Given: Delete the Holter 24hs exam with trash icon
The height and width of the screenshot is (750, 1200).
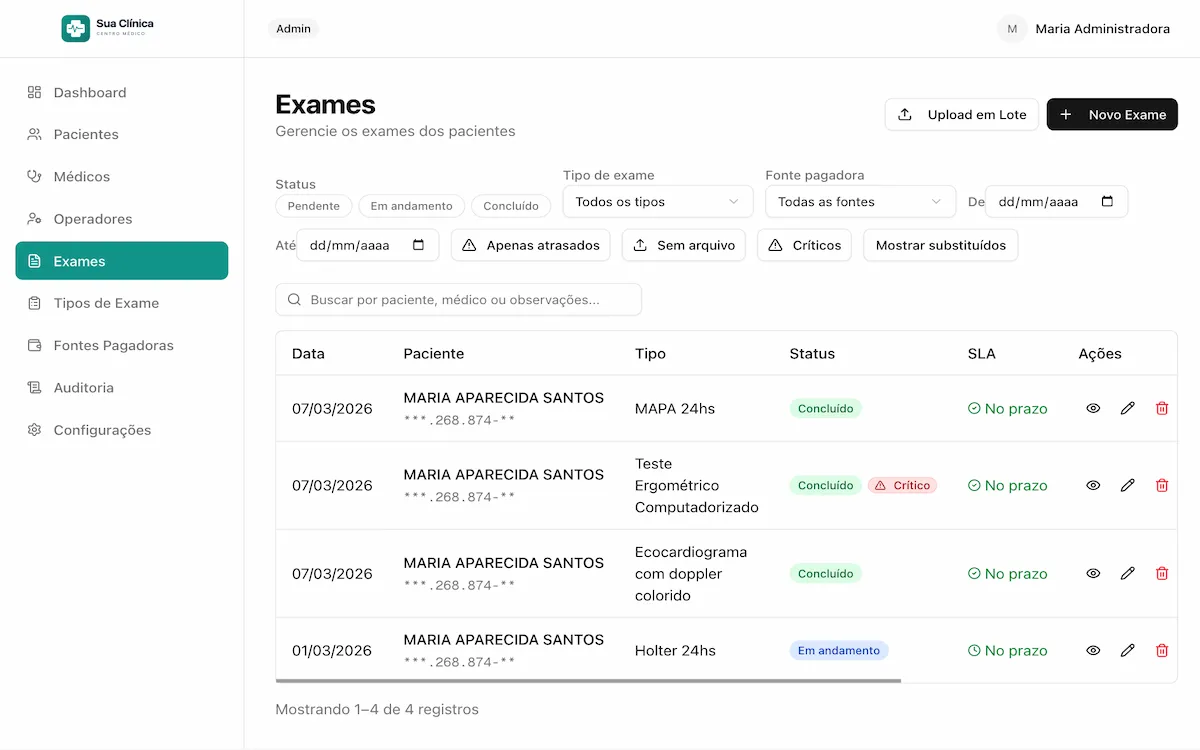Looking at the screenshot, I should pos(1162,650).
